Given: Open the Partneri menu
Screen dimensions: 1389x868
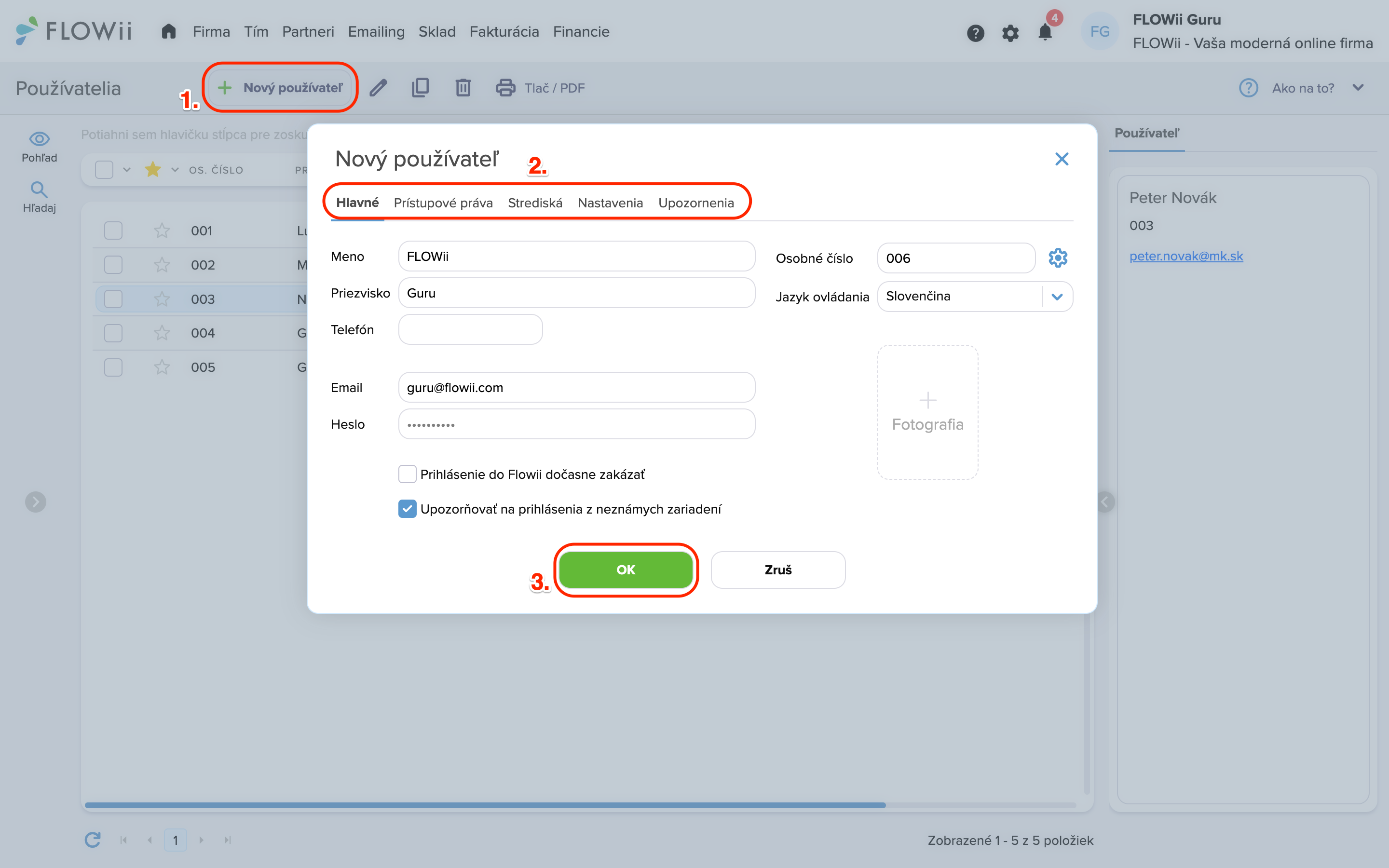Looking at the screenshot, I should 308,31.
